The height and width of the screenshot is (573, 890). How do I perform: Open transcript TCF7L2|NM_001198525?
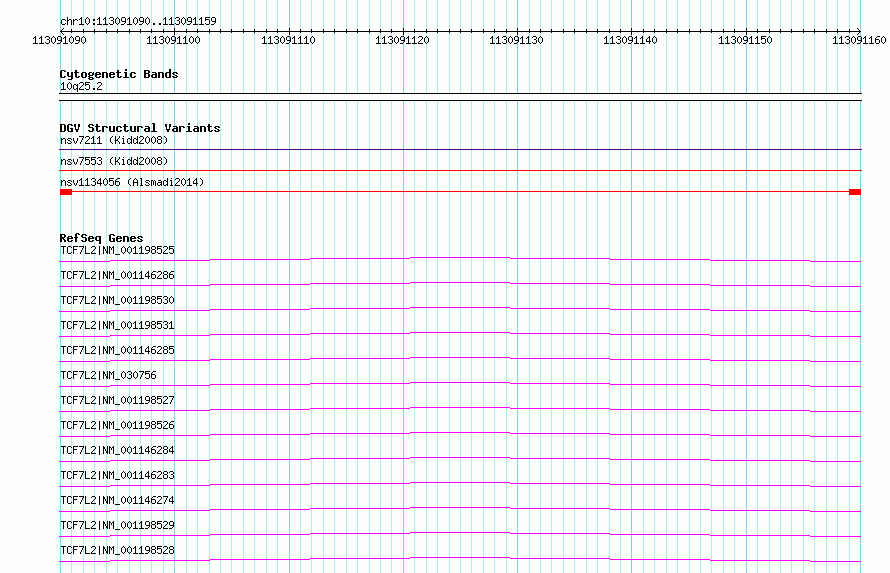[x=117, y=250]
